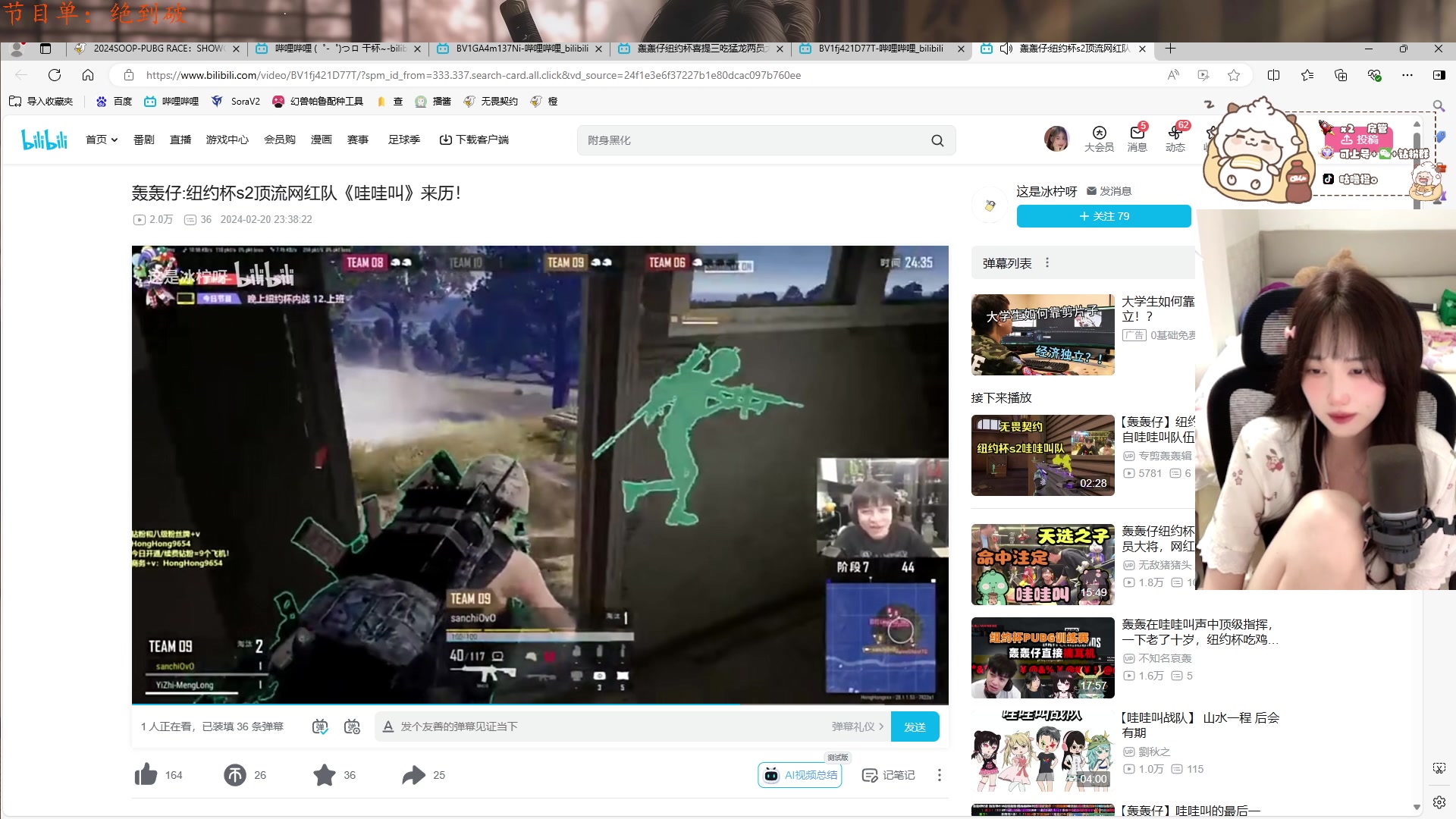Click the favorite star icon under the video
Image resolution: width=1456 pixels, height=819 pixels.
click(x=325, y=775)
